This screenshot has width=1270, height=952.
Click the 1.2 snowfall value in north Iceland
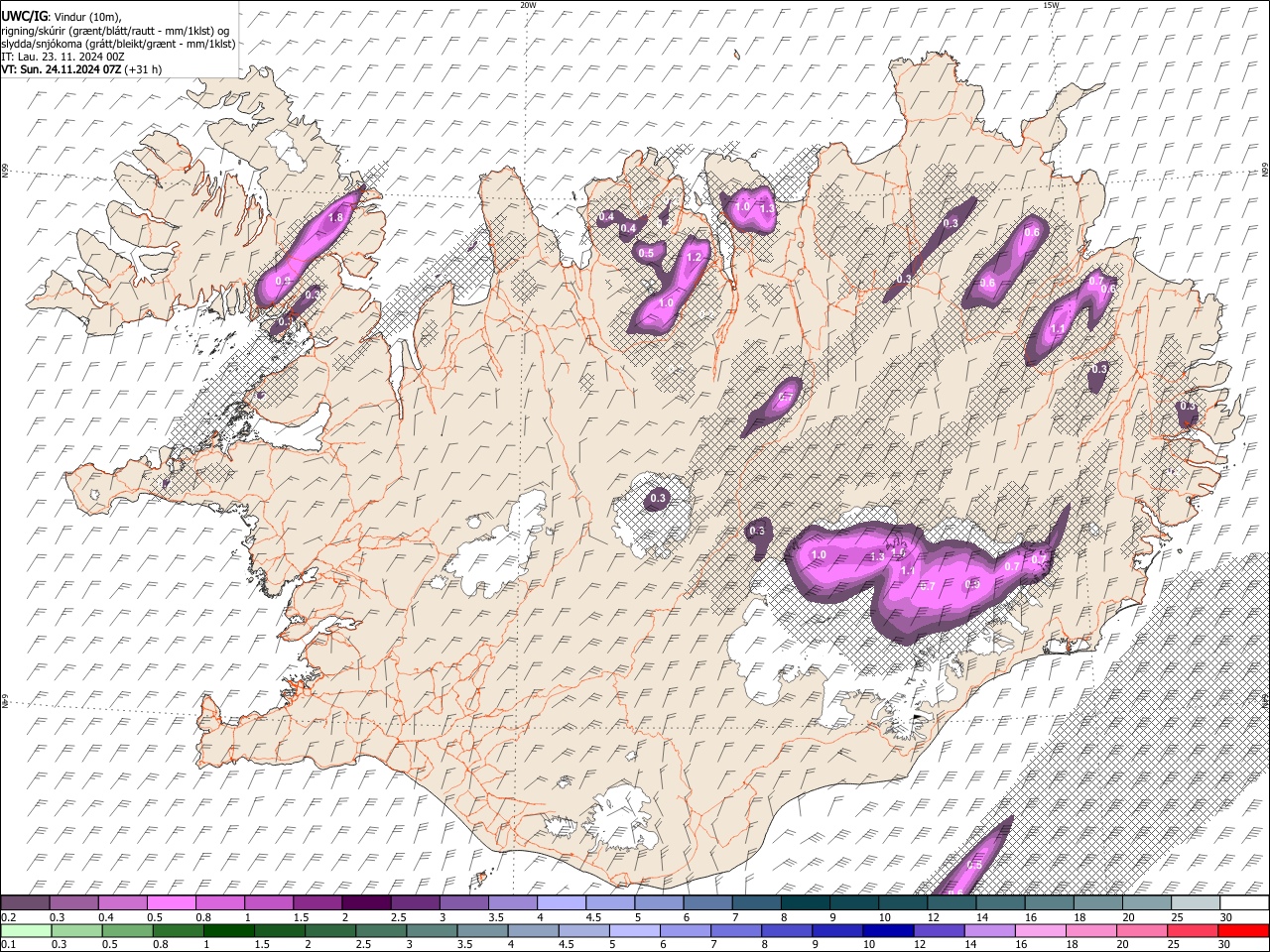pyautogui.click(x=695, y=258)
